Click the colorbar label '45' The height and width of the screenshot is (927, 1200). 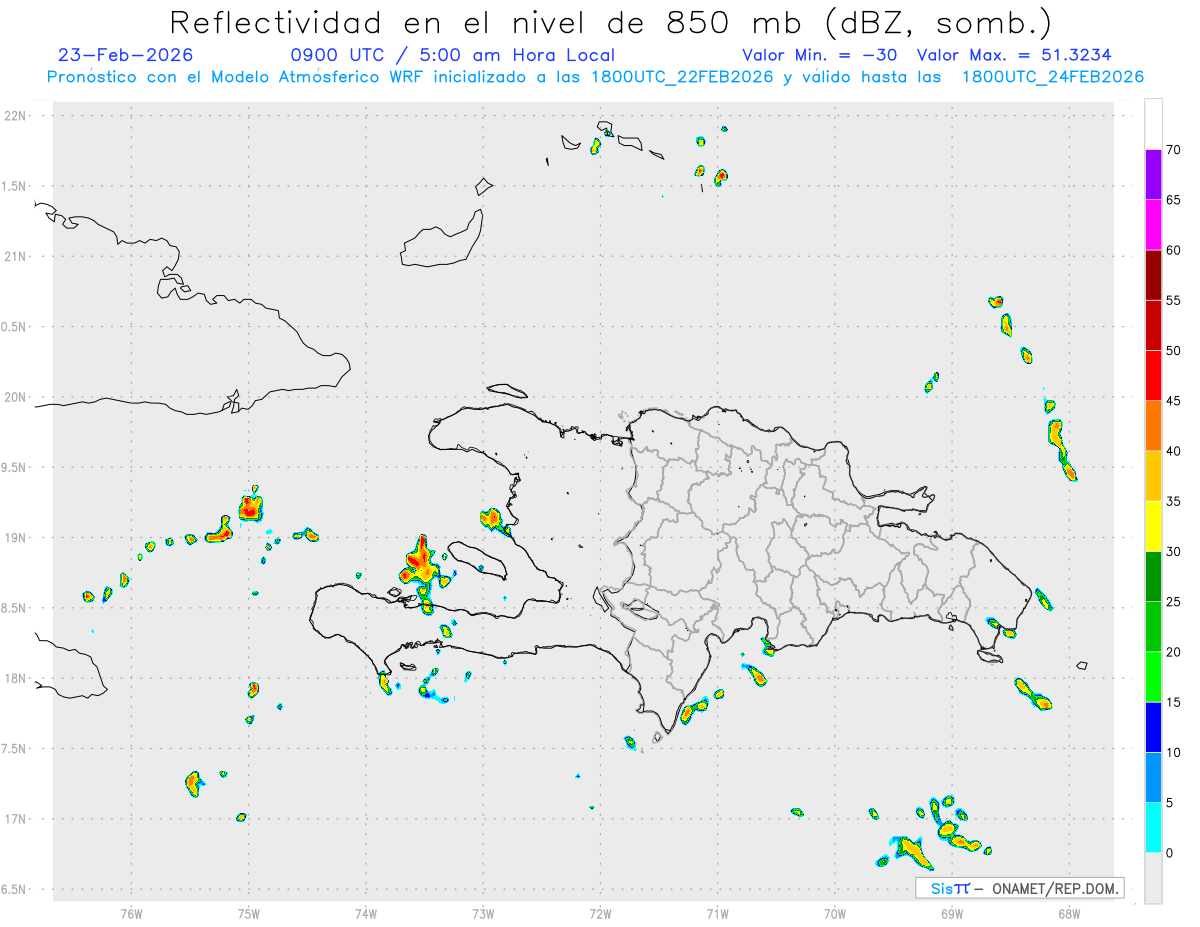[x=1174, y=401]
